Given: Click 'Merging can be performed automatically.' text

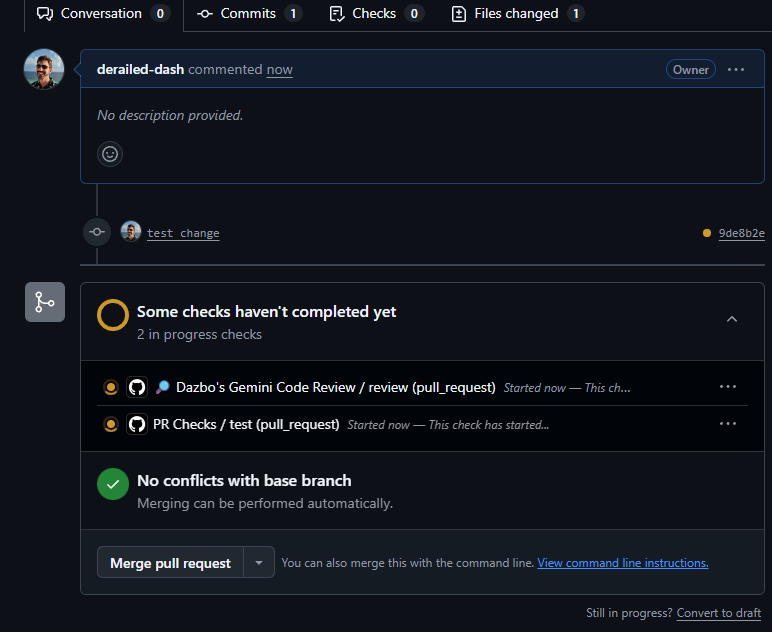Looking at the screenshot, I should [x=265, y=504].
